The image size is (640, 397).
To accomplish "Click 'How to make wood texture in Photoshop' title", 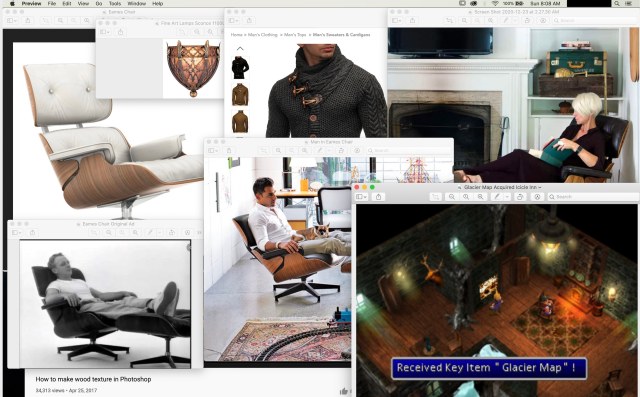I will [93, 379].
